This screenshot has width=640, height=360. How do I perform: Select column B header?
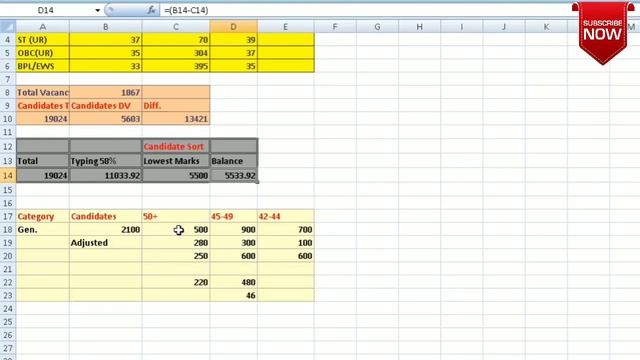(106, 27)
